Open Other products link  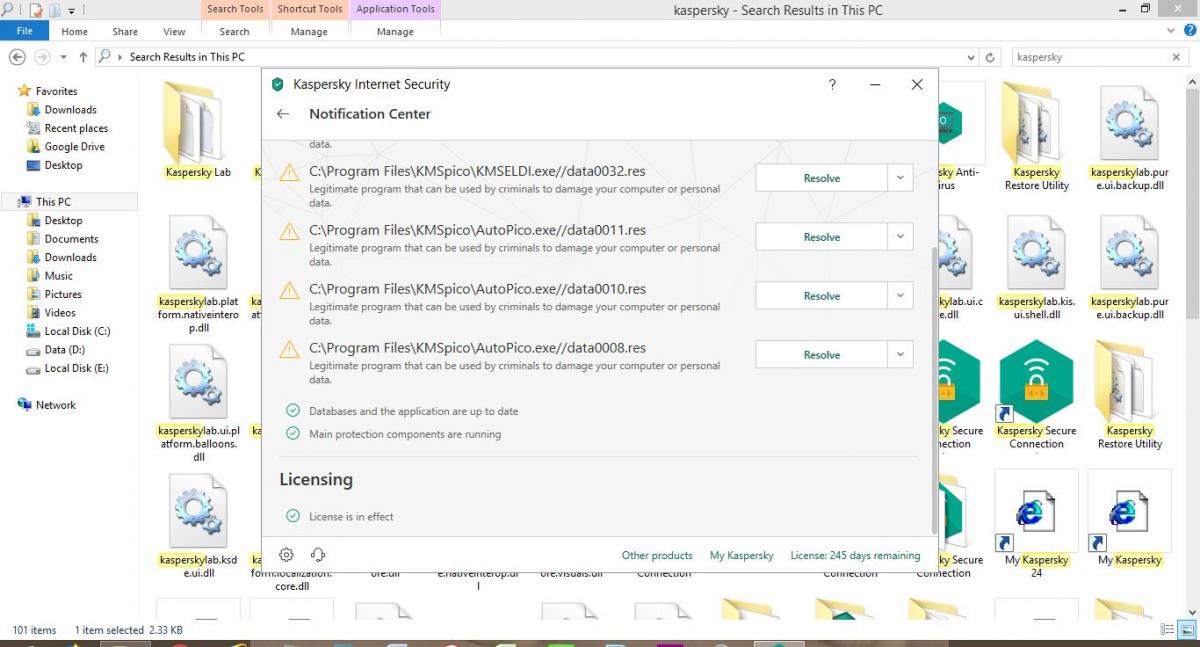(x=657, y=556)
